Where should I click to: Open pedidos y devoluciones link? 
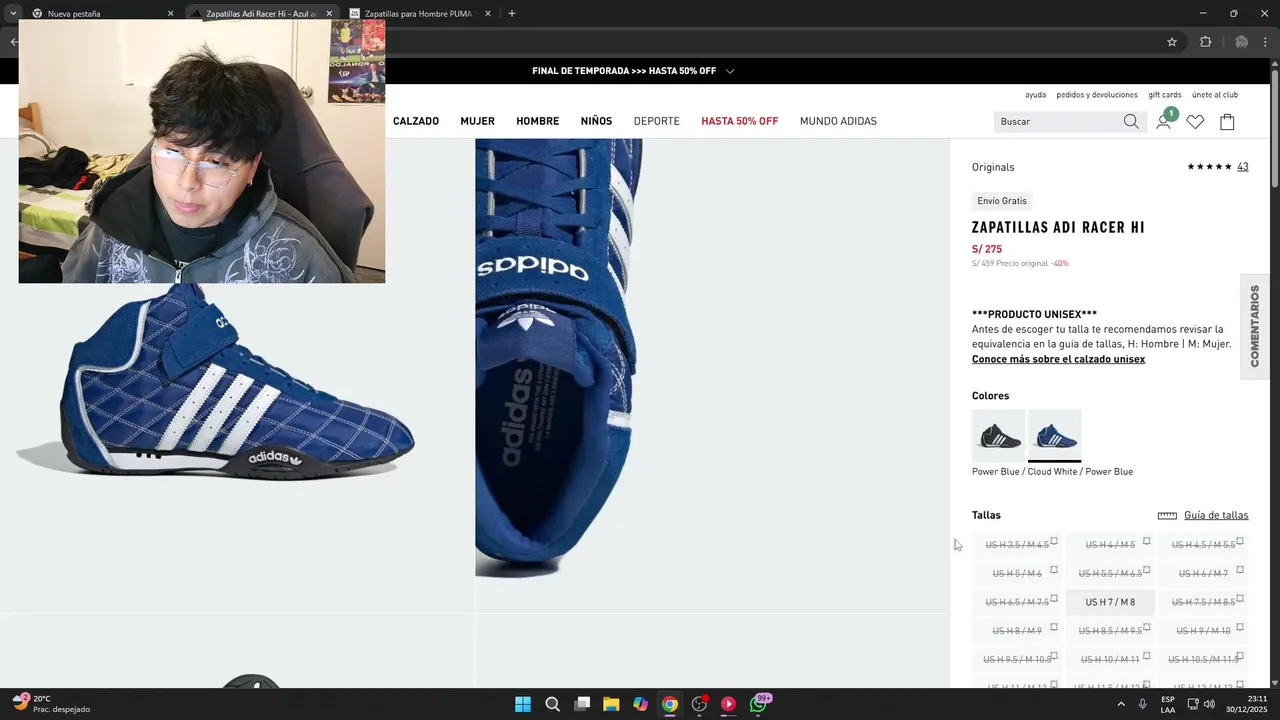point(1097,95)
